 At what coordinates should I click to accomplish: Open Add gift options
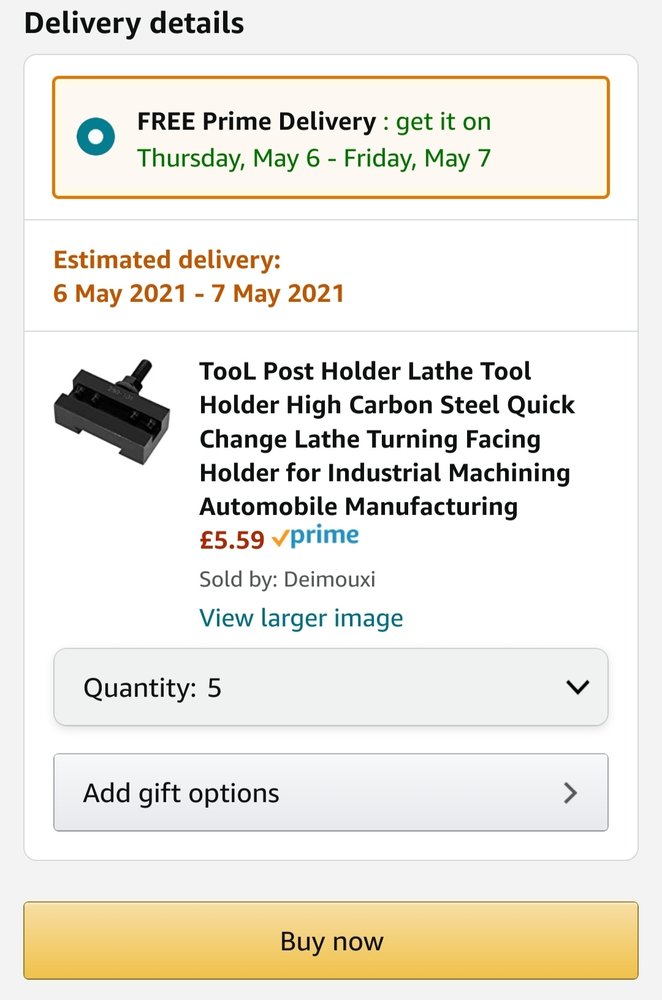[330, 792]
